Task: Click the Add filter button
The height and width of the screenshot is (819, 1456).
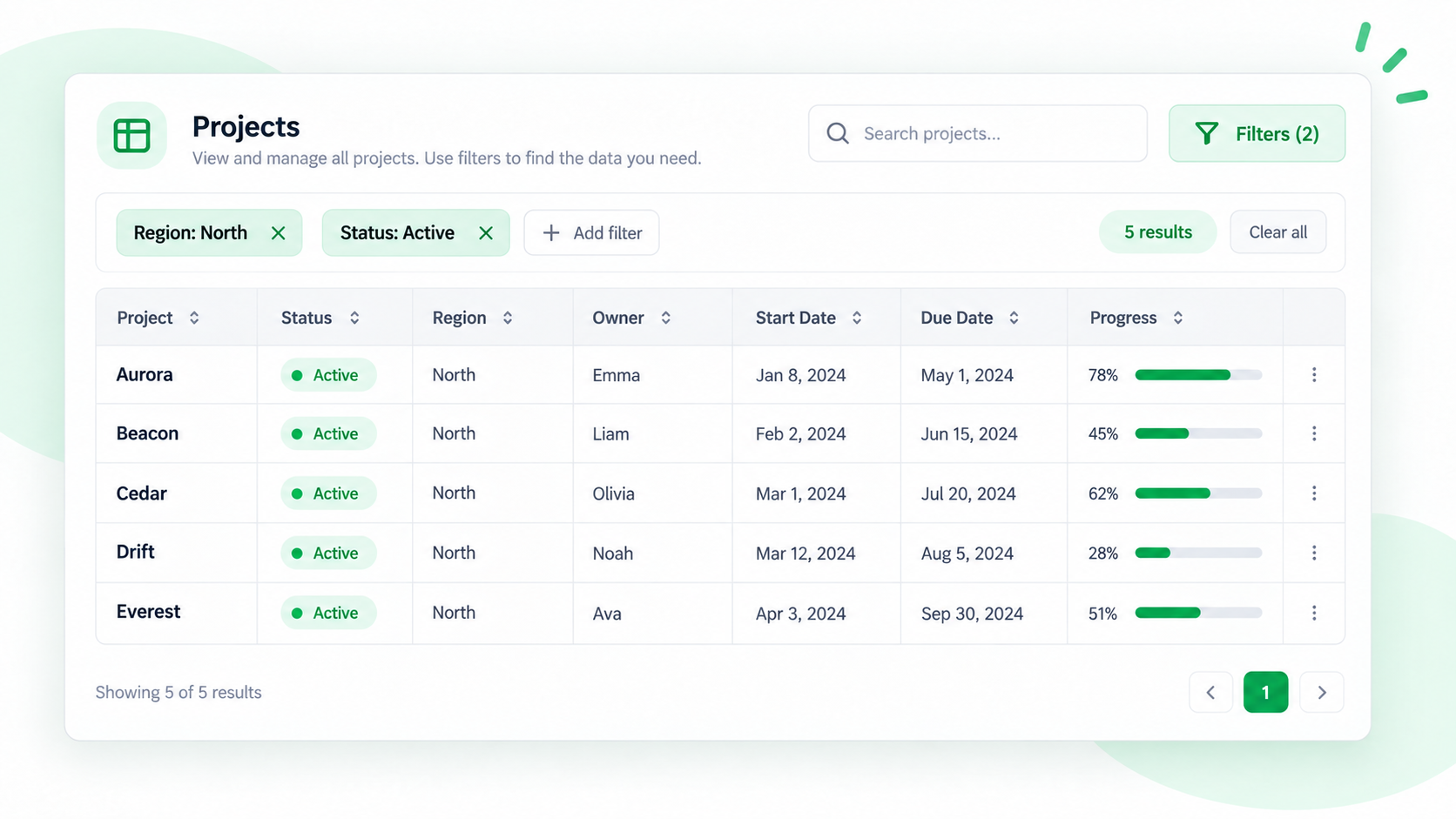Action: tap(591, 233)
